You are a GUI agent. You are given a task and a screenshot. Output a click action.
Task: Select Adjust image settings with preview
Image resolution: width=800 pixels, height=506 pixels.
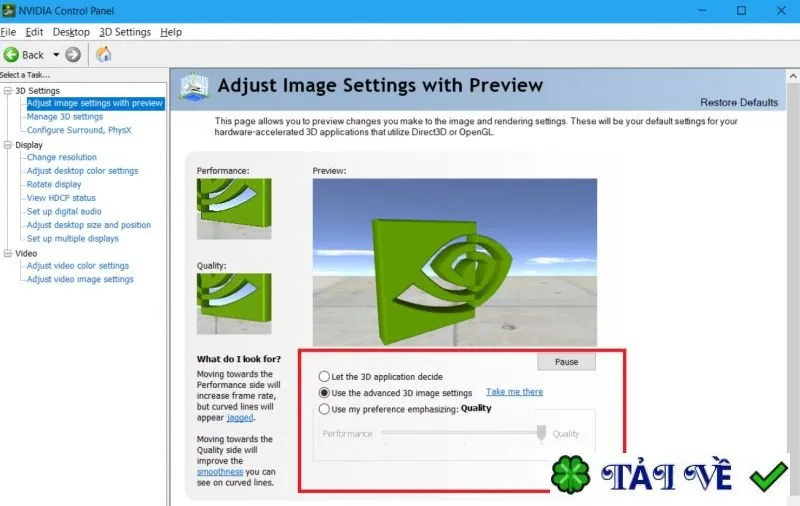(x=95, y=103)
